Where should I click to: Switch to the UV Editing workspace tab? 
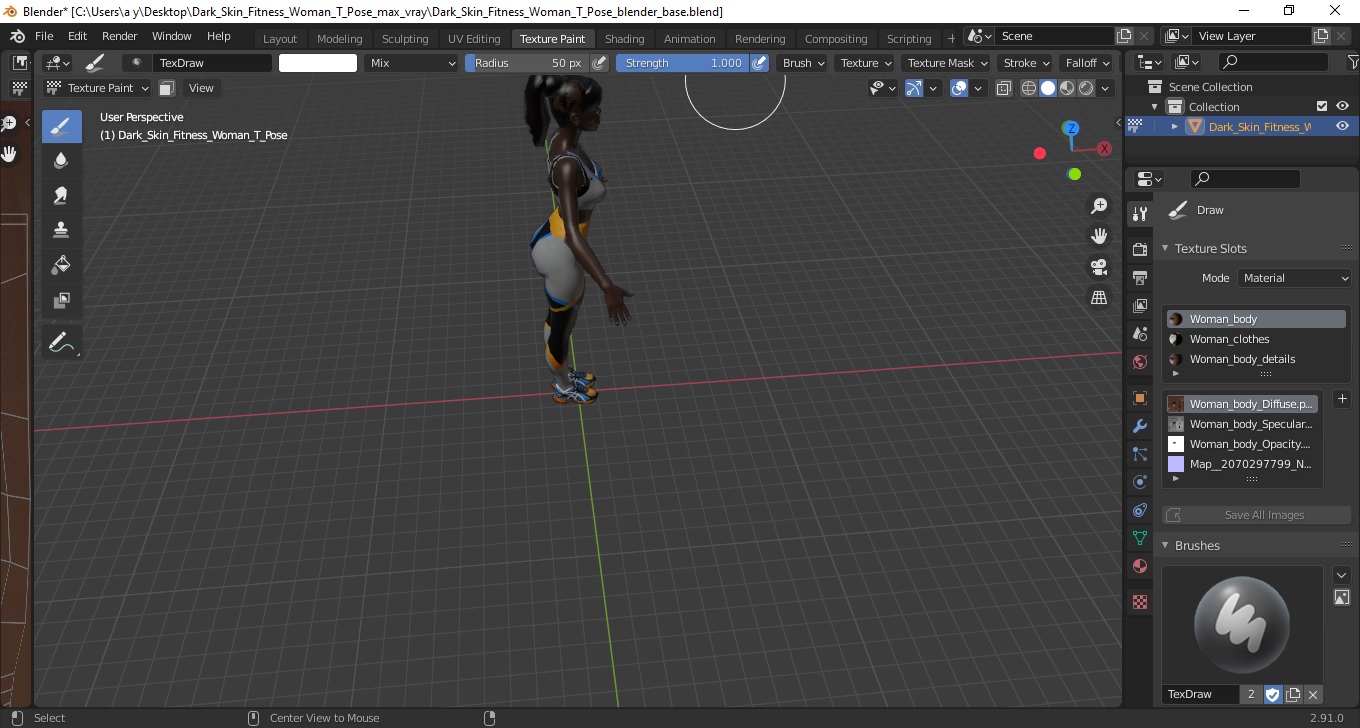474,39
